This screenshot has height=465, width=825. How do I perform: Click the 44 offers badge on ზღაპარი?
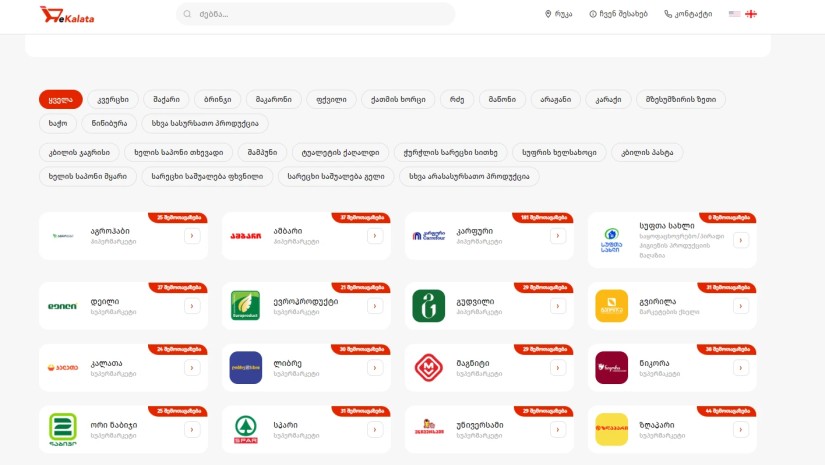(727, 411)
